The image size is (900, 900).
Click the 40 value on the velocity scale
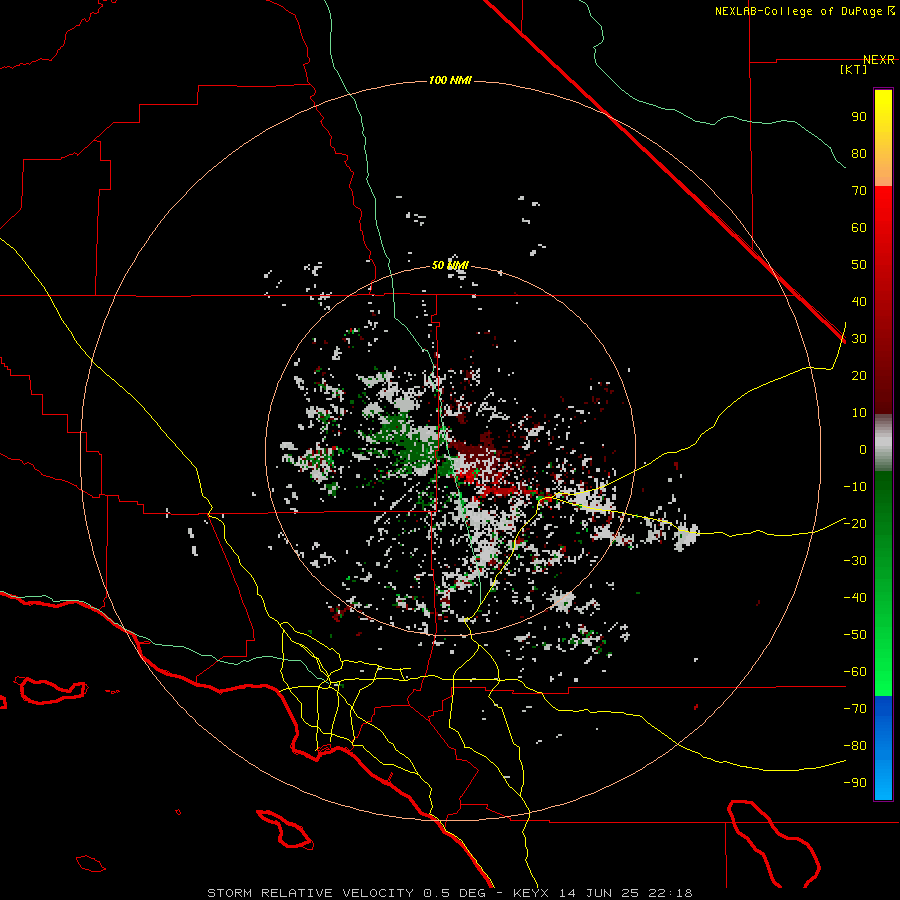pos(859,302)
